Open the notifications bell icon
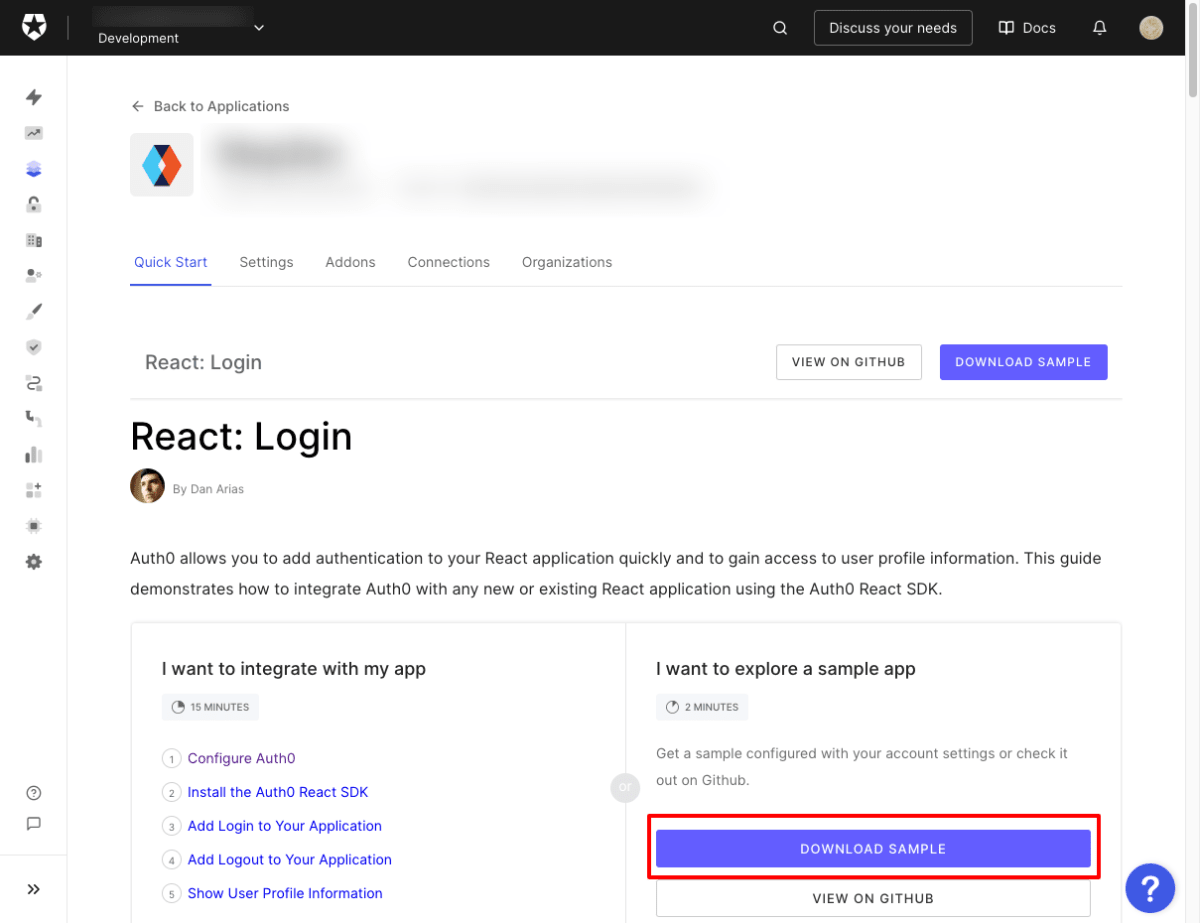This screenshot has width=1200, height=923. click(1100, 28)
